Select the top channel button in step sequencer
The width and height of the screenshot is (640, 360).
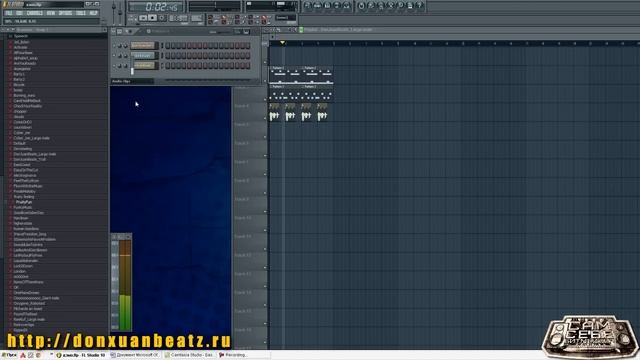point(142,46)
